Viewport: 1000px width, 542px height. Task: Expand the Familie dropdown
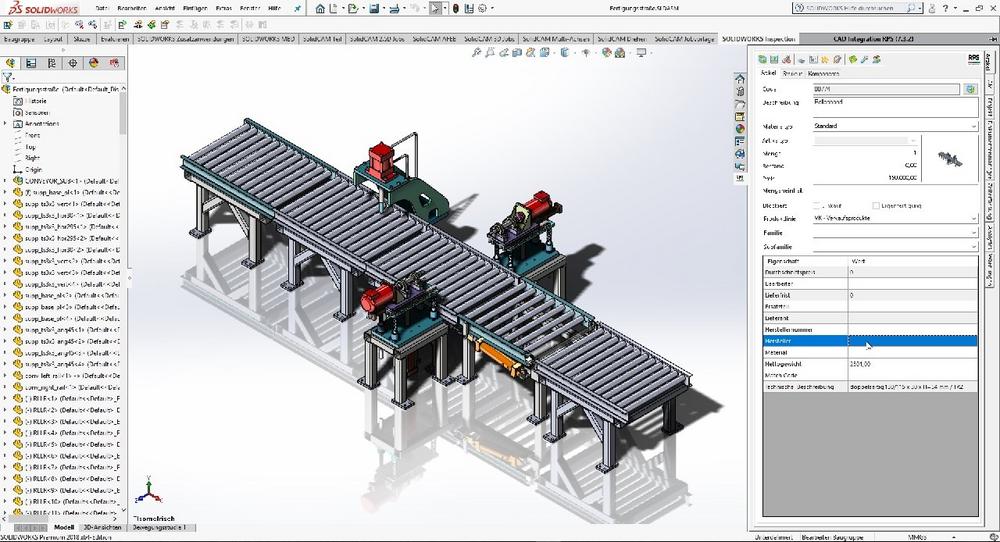974,232
